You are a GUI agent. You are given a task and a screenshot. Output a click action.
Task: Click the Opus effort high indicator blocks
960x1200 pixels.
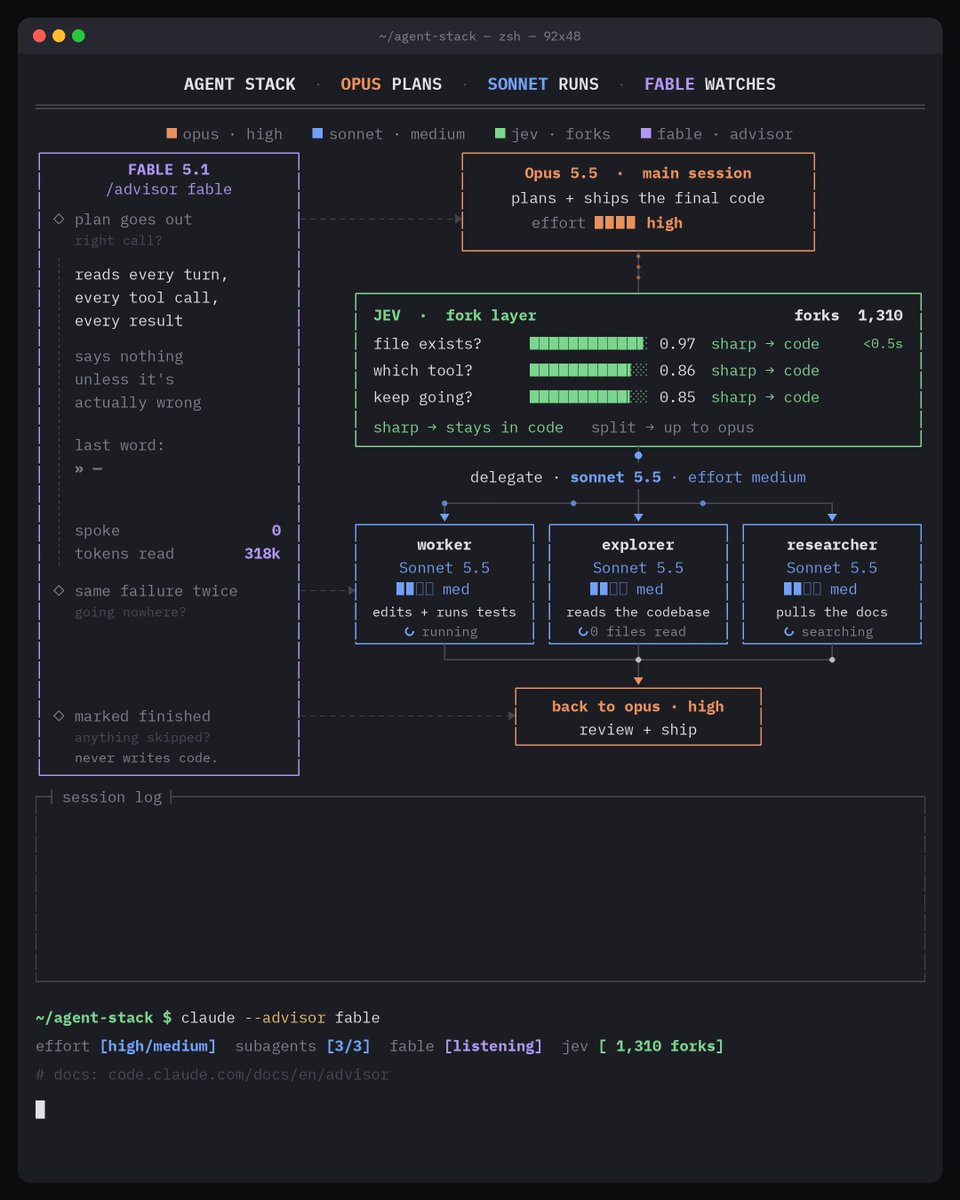coord(615,223)
